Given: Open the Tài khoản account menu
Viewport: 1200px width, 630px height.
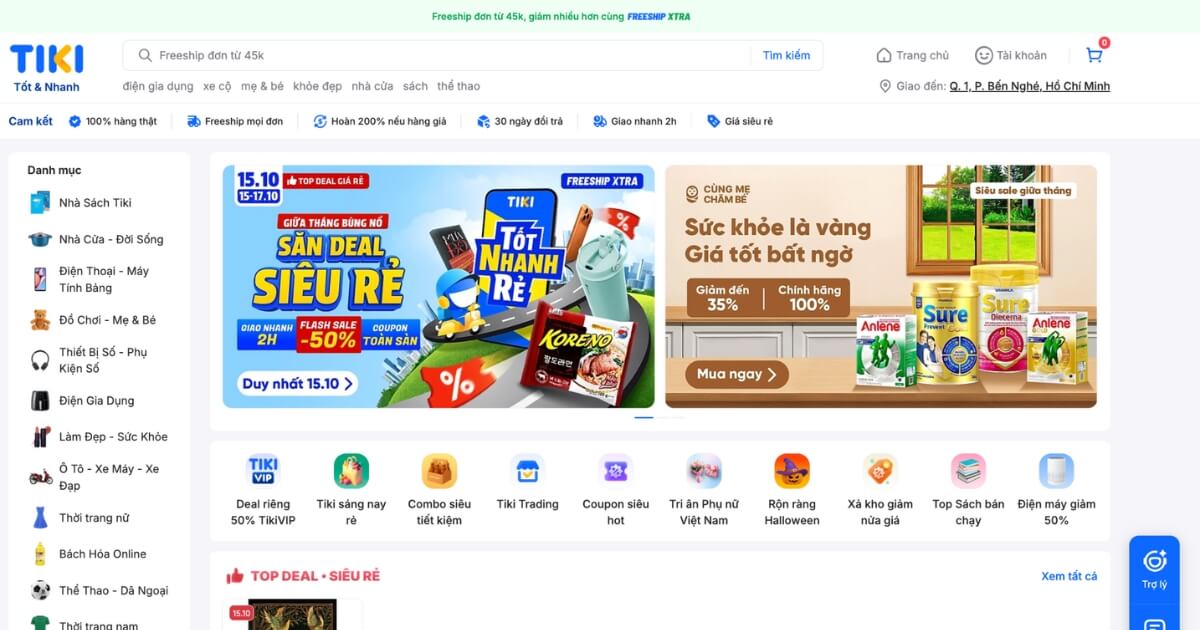Looking at the screenshot, I should coord(1011,55).
